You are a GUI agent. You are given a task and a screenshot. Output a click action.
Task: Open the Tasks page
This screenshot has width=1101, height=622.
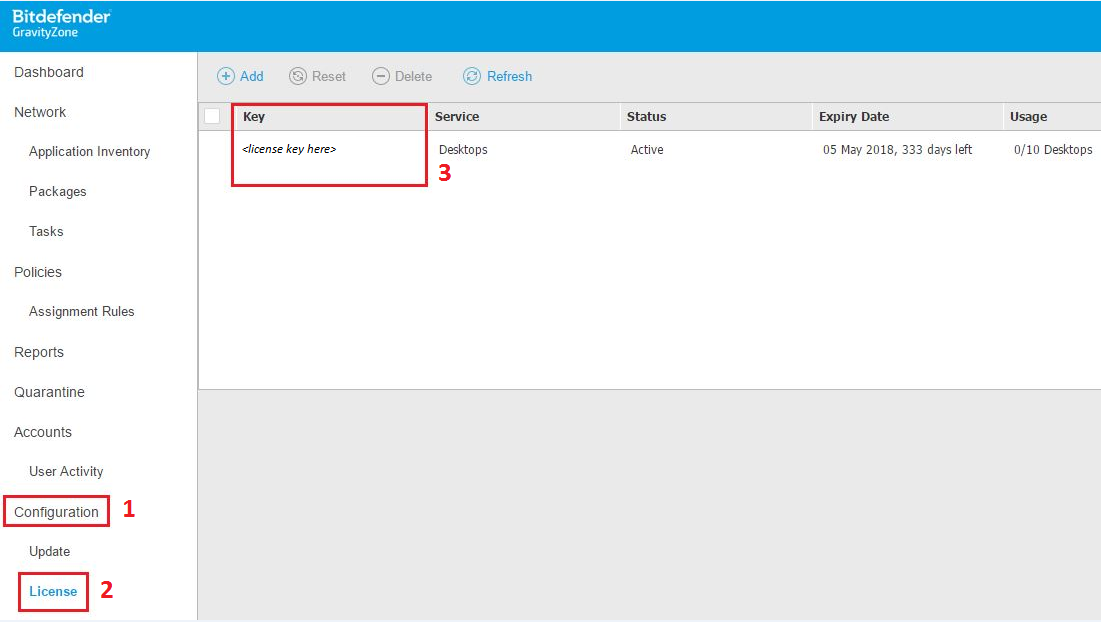pos(46,232)
